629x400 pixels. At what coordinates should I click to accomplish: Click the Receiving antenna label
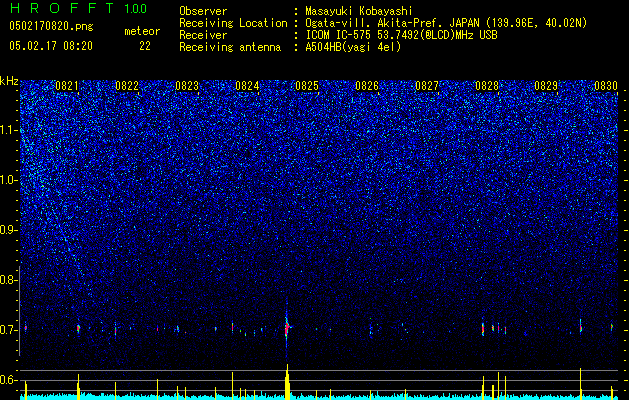pos(230,47)
